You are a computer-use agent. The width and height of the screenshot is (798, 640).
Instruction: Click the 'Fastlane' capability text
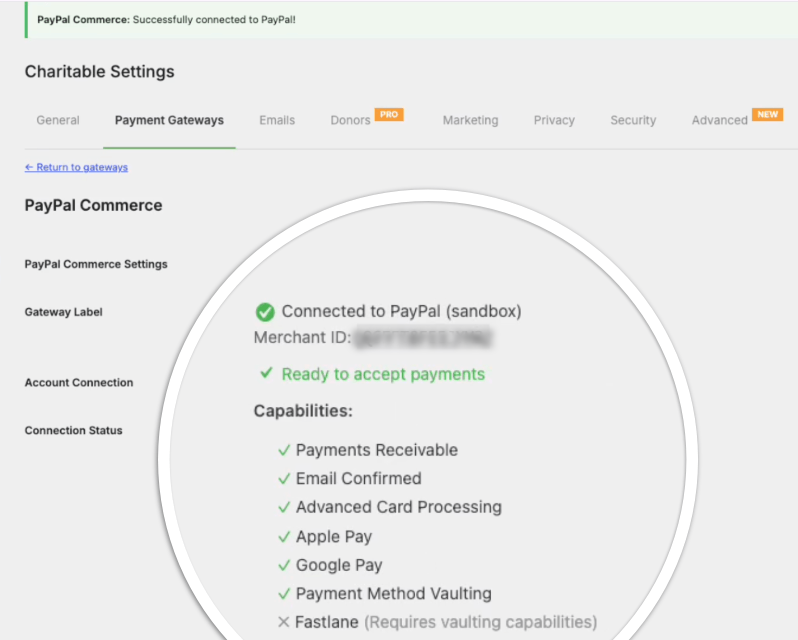[327, 622]
